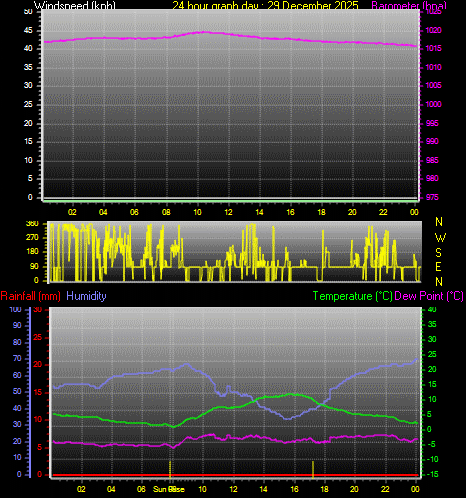Click the green '-5' temperature axis value
This screenshot has height=498, width=466.
[x=432, y=444]
